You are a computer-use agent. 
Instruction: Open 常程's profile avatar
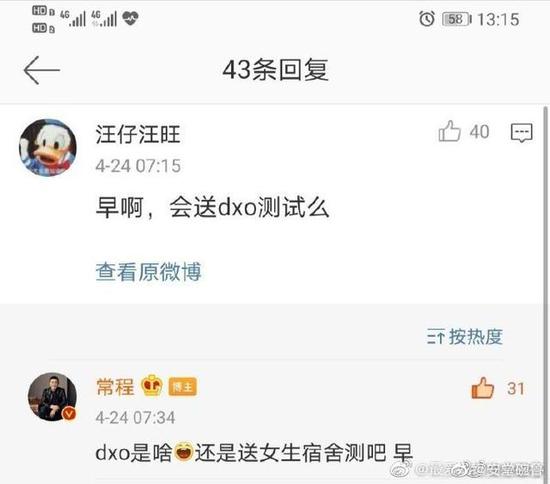pos(52,397)
